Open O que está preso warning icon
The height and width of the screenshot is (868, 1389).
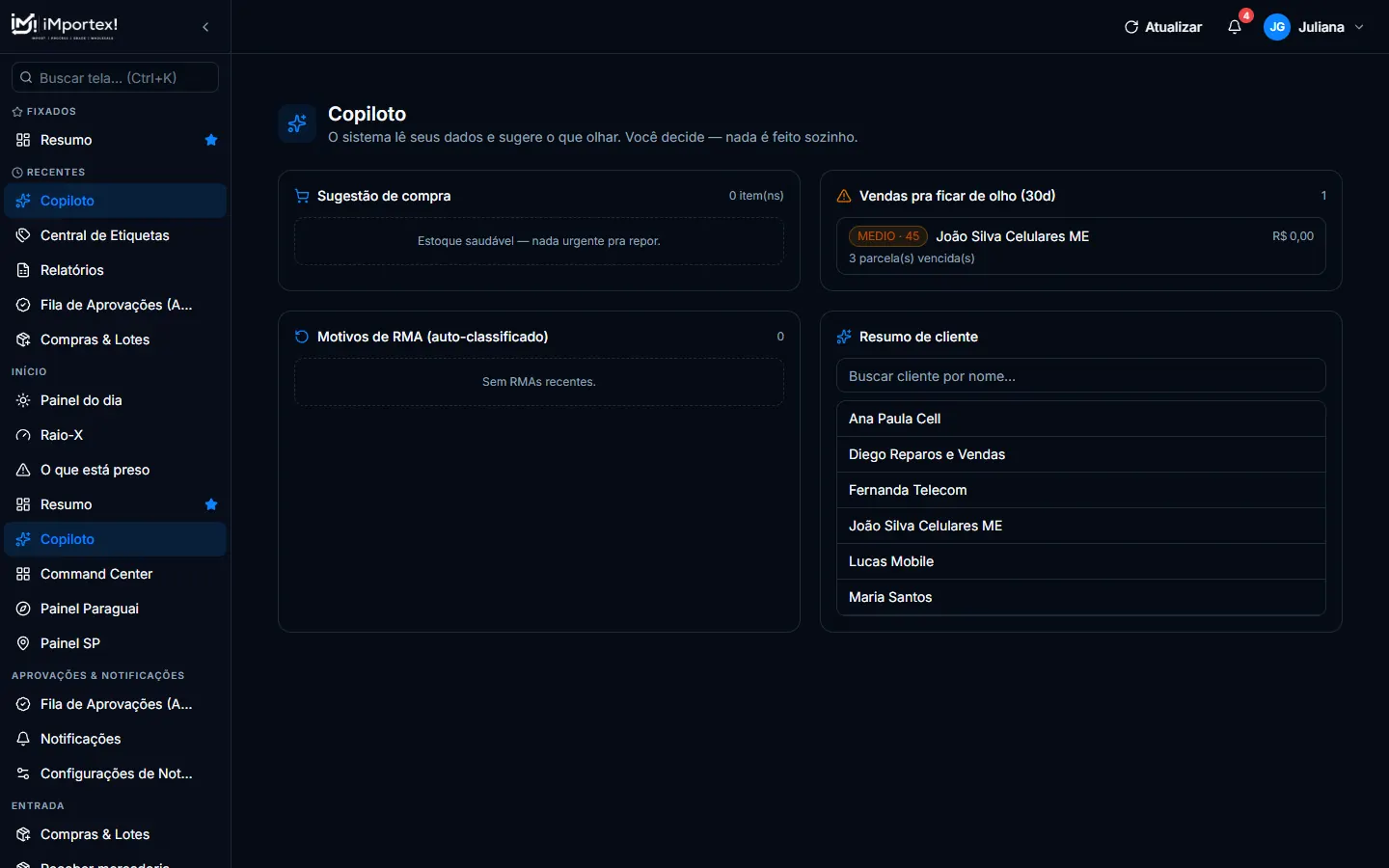coord(23,470)
